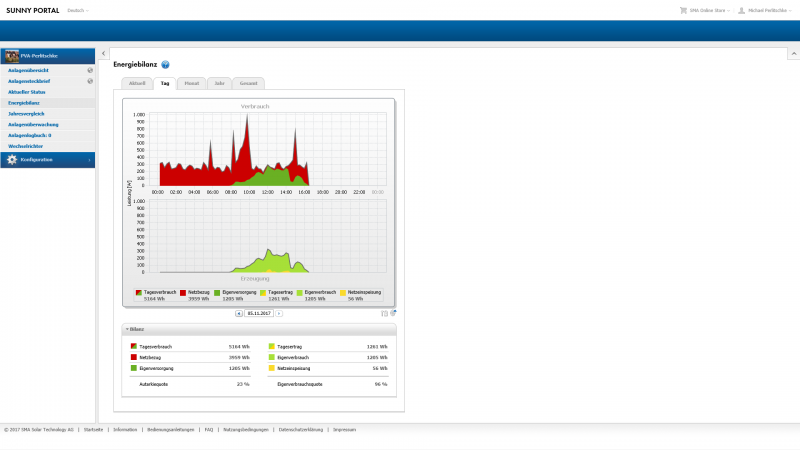The width and height of the screenshot is (800, 450).
Task: Open Anlagenlogbuch: 0 in the sidebar
Action: (x=30, y=135)
